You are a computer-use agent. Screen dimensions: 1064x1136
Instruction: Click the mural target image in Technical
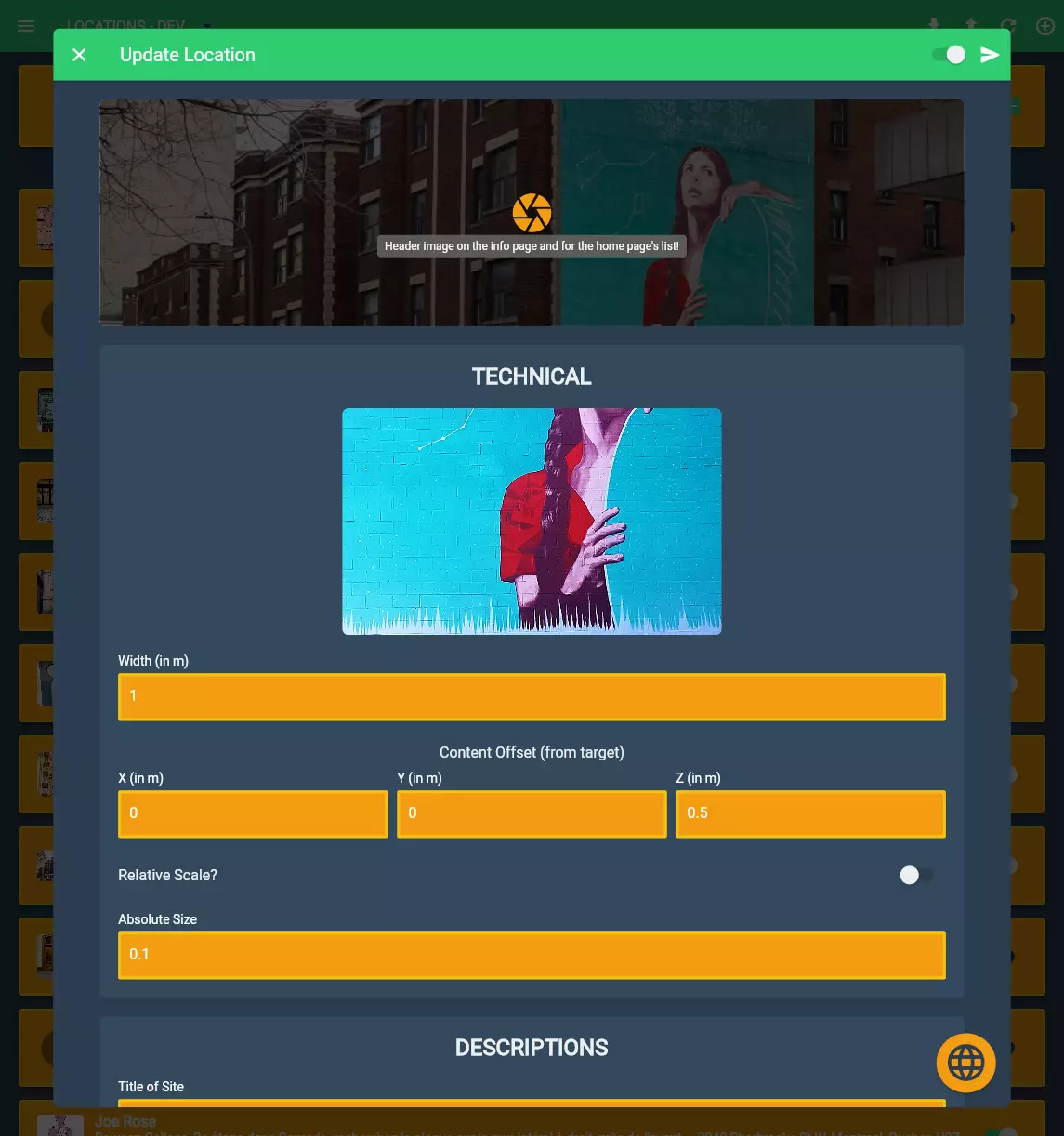pyautogui.click(x=532, y=522)
